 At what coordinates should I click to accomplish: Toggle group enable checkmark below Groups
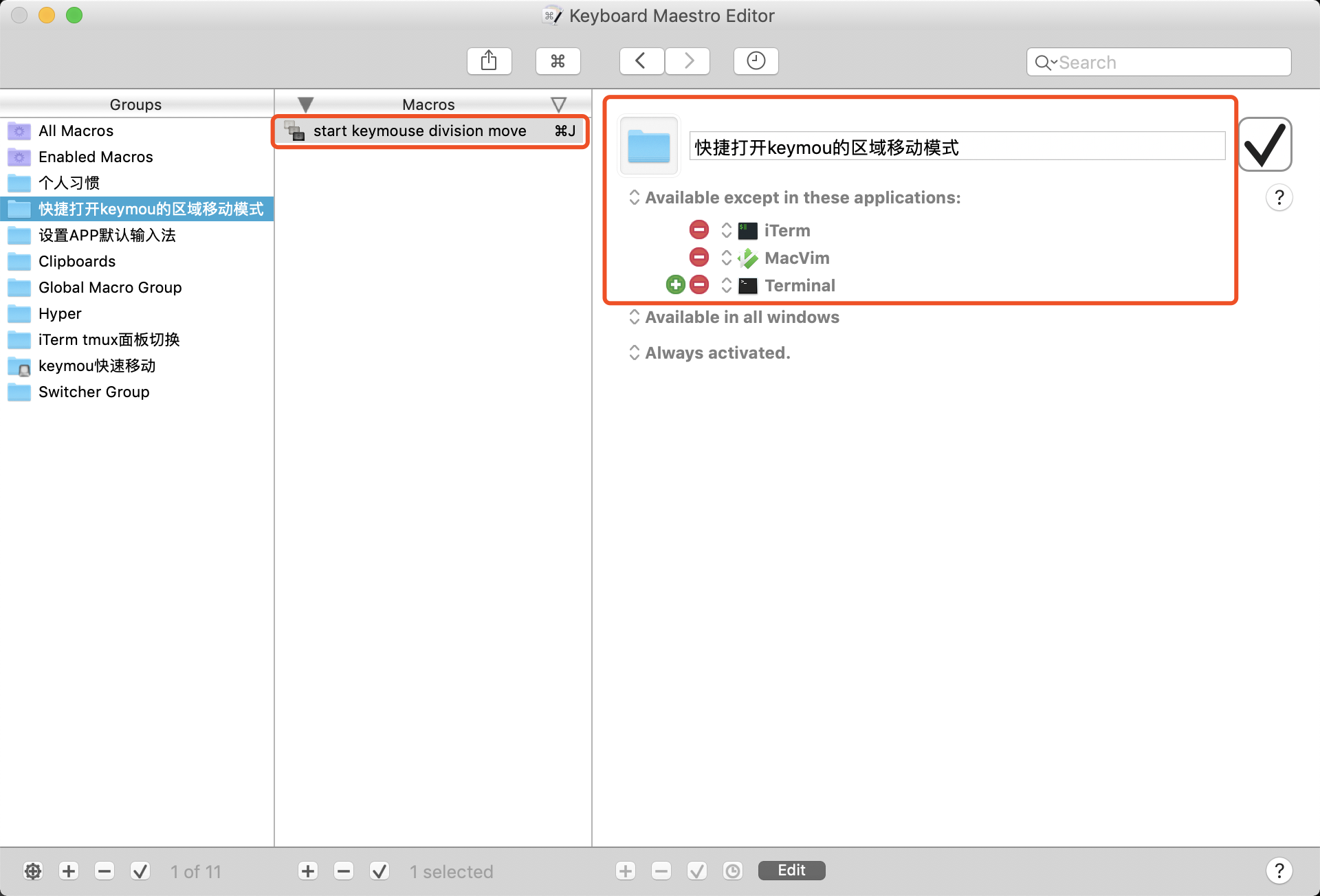(x=140, y=871)
